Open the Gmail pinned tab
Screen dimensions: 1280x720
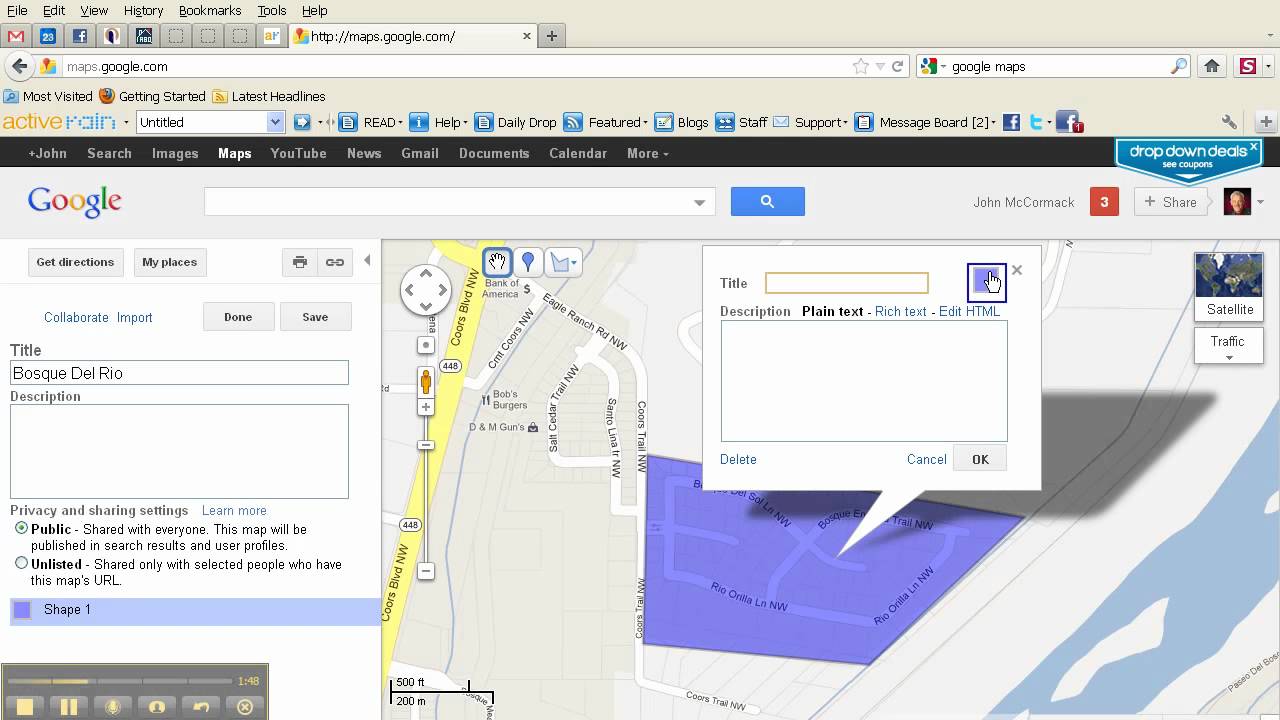pos(15,36)
